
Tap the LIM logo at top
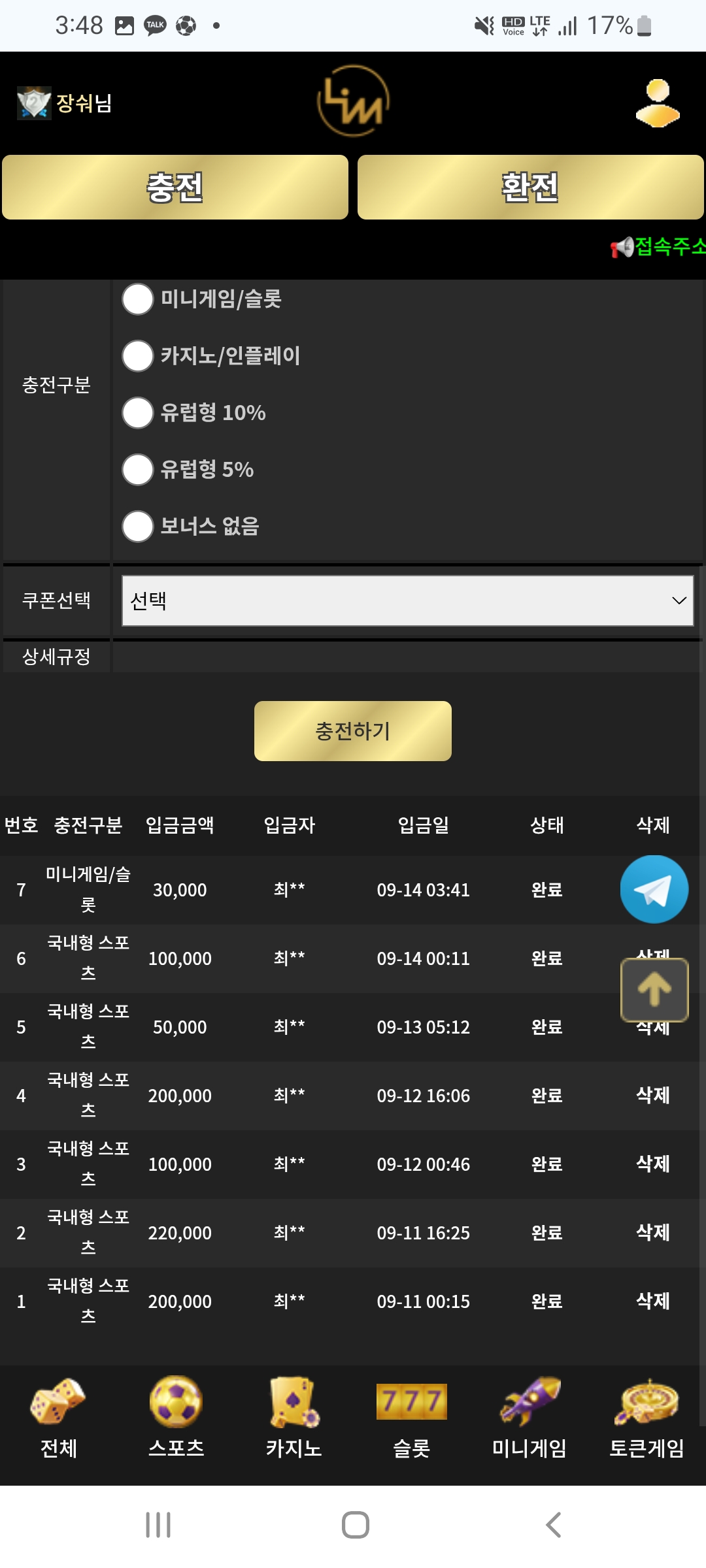(353, 101)
